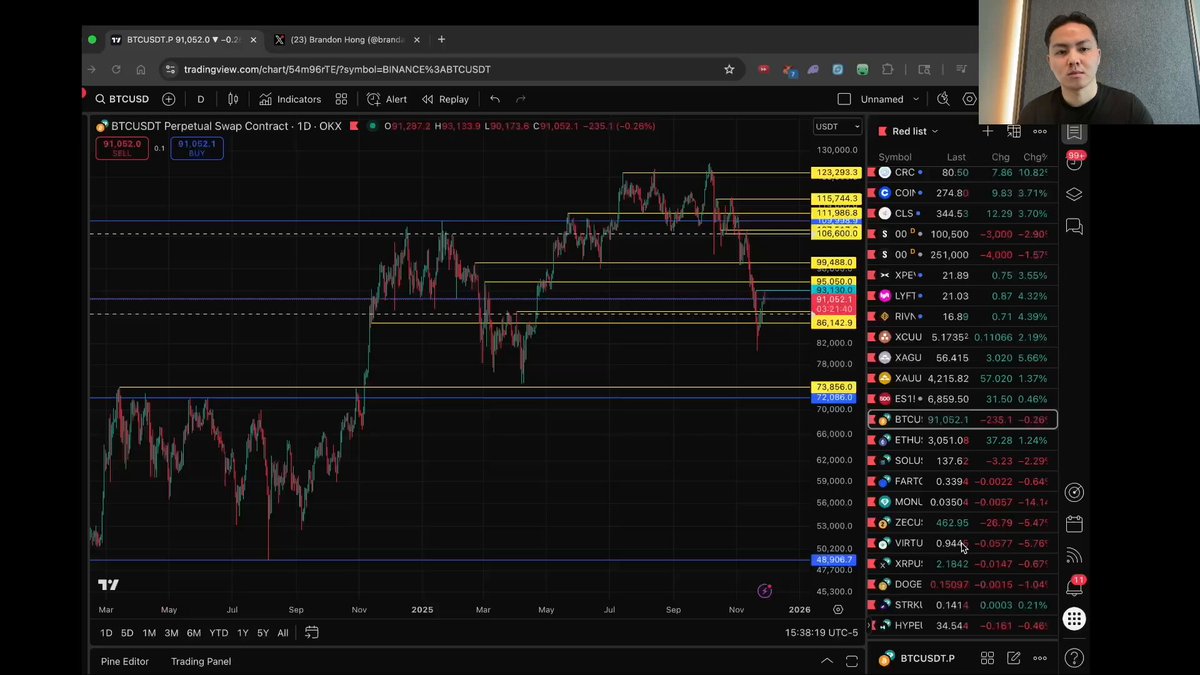Open the alerts bell in right sidebar
Viewport: 1200px width, 675px height.
1074,587
